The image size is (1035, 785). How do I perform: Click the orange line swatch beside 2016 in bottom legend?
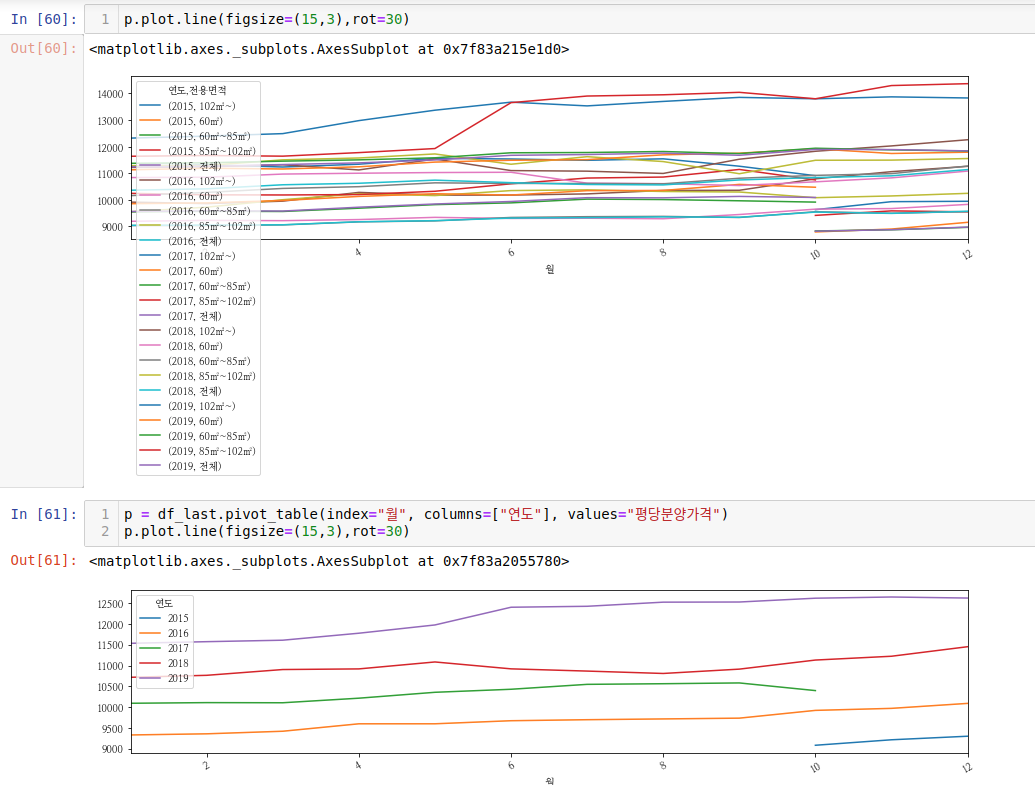click(150, 634)
